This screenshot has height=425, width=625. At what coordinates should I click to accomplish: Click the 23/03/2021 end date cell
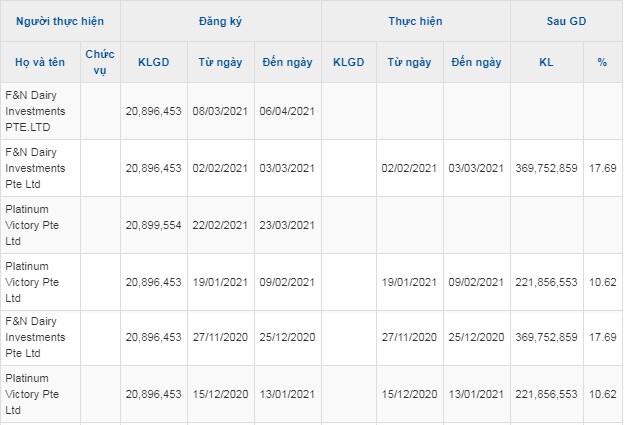tap(287, 225)
